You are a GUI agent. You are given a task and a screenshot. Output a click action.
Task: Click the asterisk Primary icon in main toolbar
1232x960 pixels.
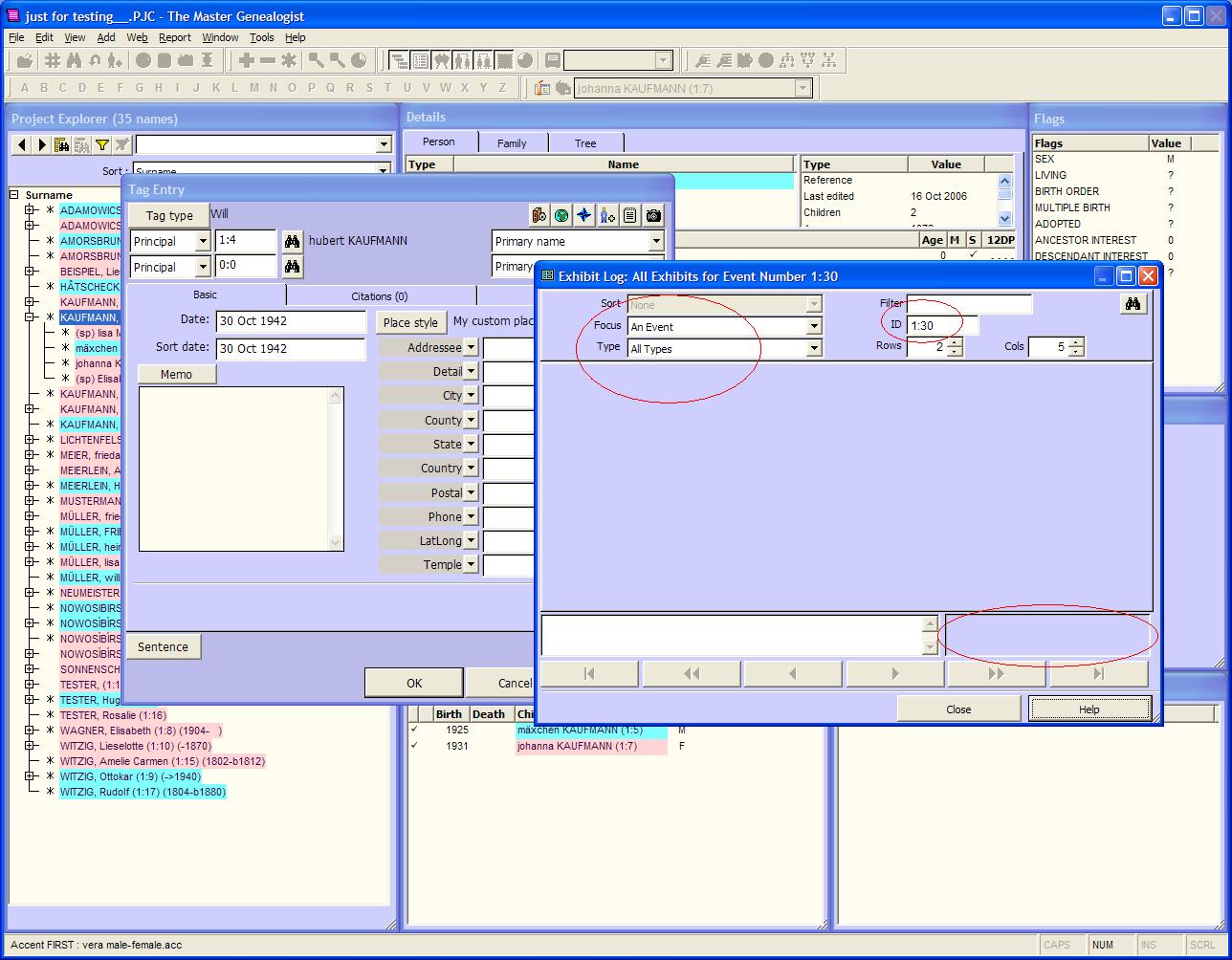tap(288, 60)
